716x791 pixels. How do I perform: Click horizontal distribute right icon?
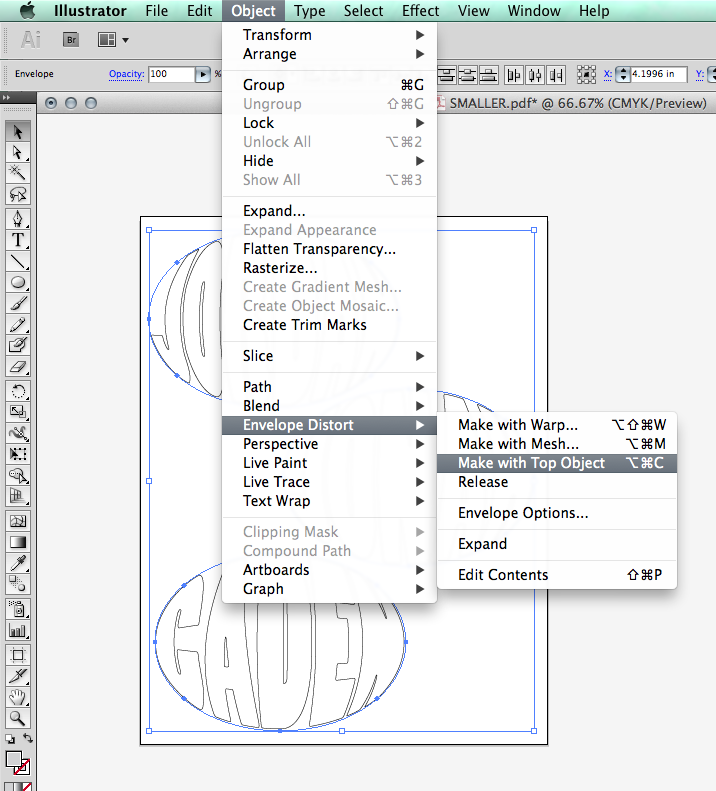click(x=557, y=75)
